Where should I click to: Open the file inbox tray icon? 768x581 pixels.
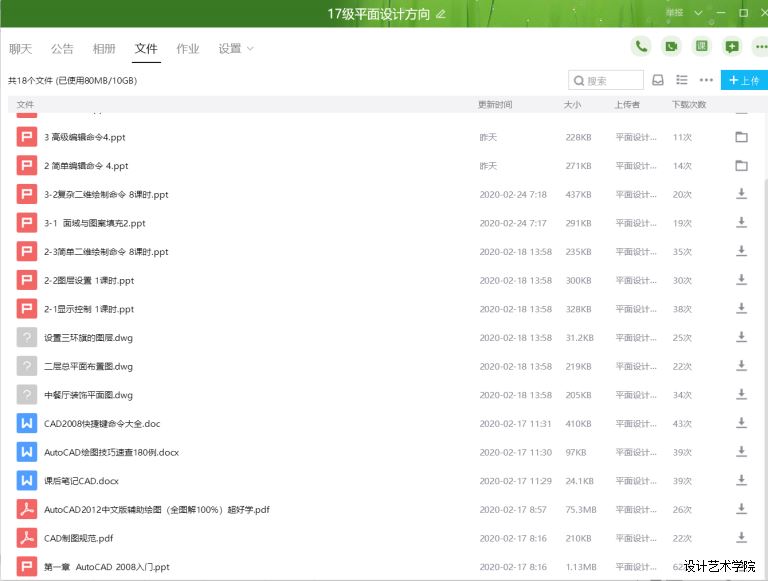tap(658, 80)
